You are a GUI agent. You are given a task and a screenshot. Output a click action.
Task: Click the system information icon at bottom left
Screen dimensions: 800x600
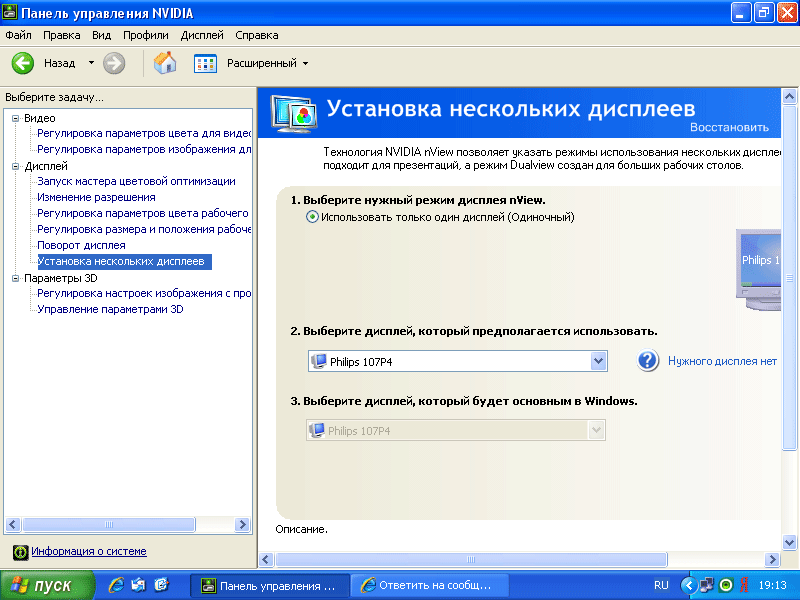point(20,552)
